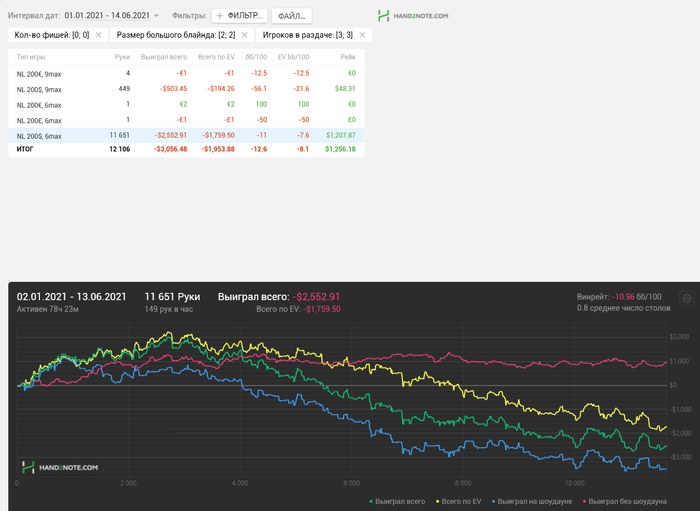Click the -$503.45 winnings cell
The image size is (700, 511).
pyautogui.click(x=173, y=89)
